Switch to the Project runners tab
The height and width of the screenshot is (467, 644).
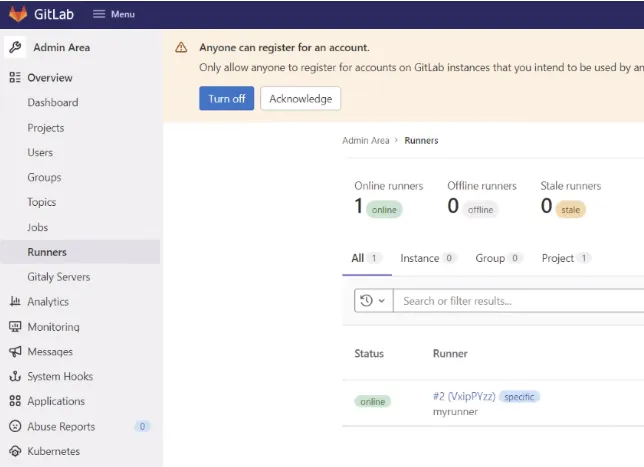coord(566,258)
